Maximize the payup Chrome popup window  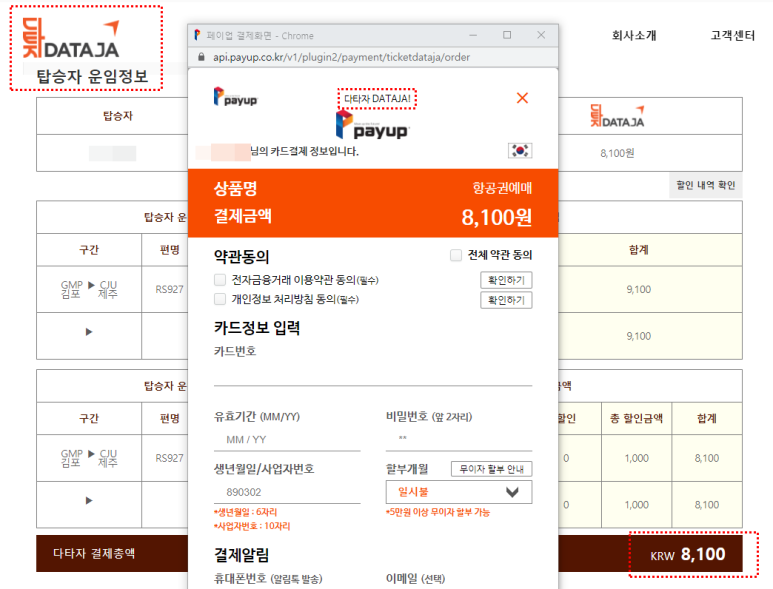tap(507, 35)
